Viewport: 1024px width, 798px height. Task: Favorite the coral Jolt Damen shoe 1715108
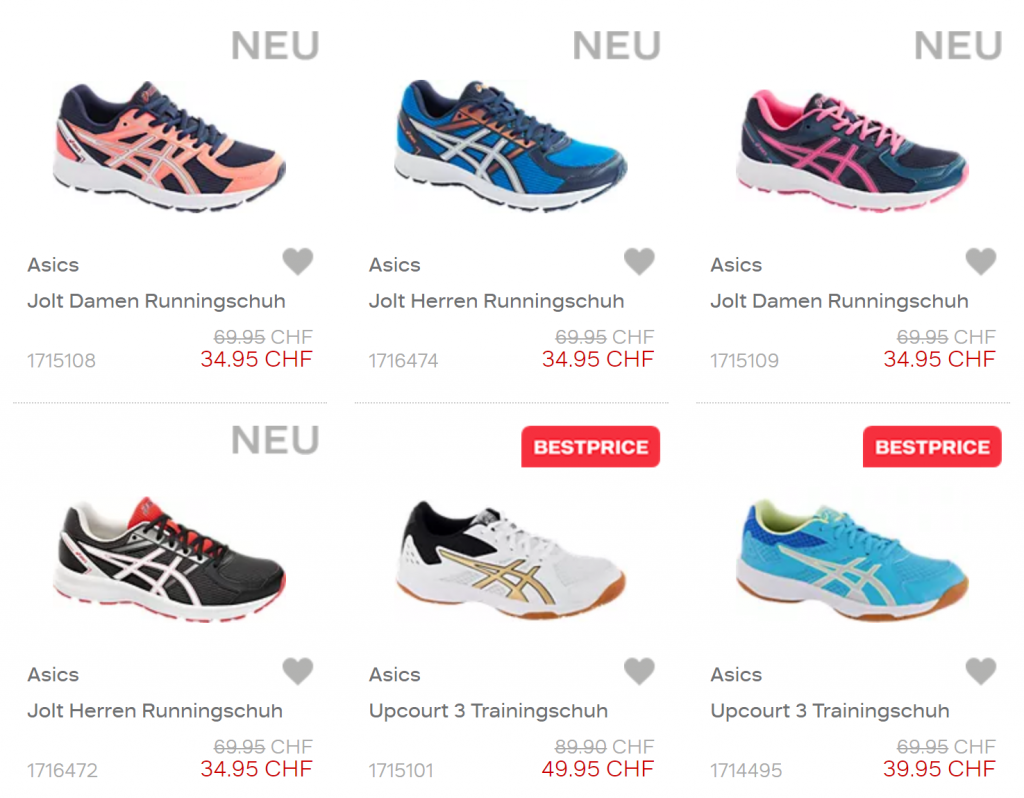(298, 262)
